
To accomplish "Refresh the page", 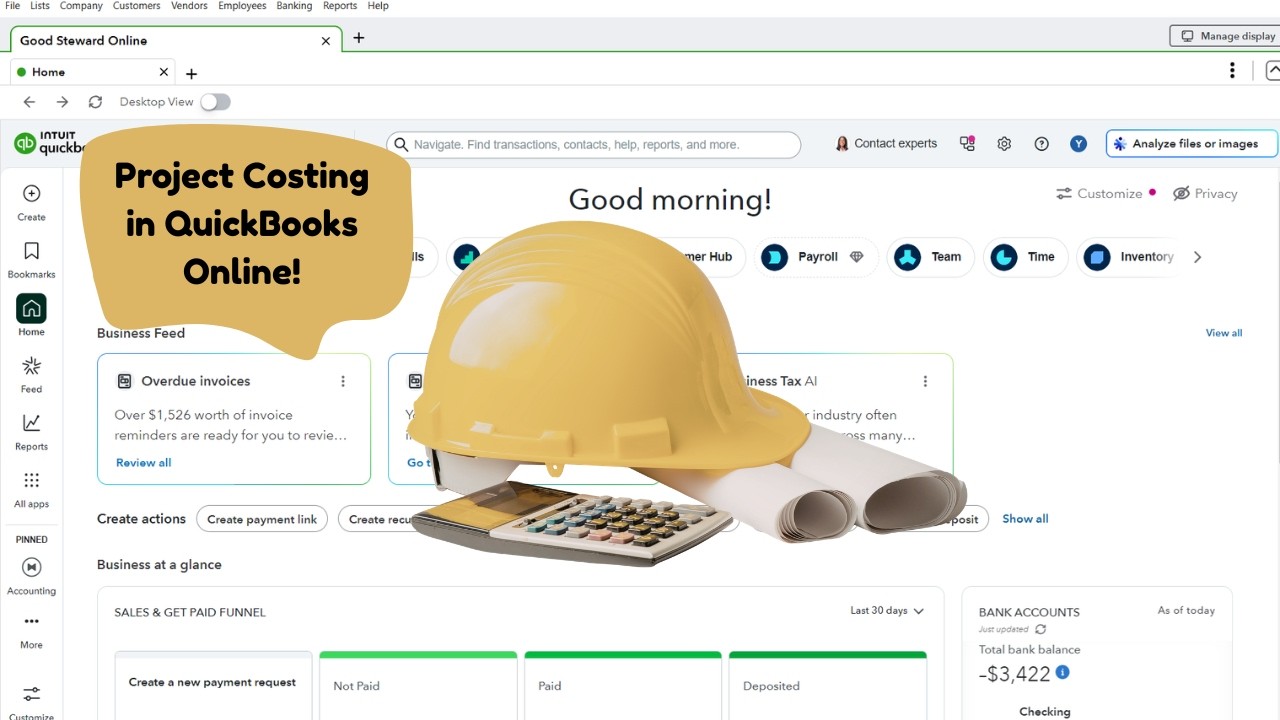I will click(95, 102).
